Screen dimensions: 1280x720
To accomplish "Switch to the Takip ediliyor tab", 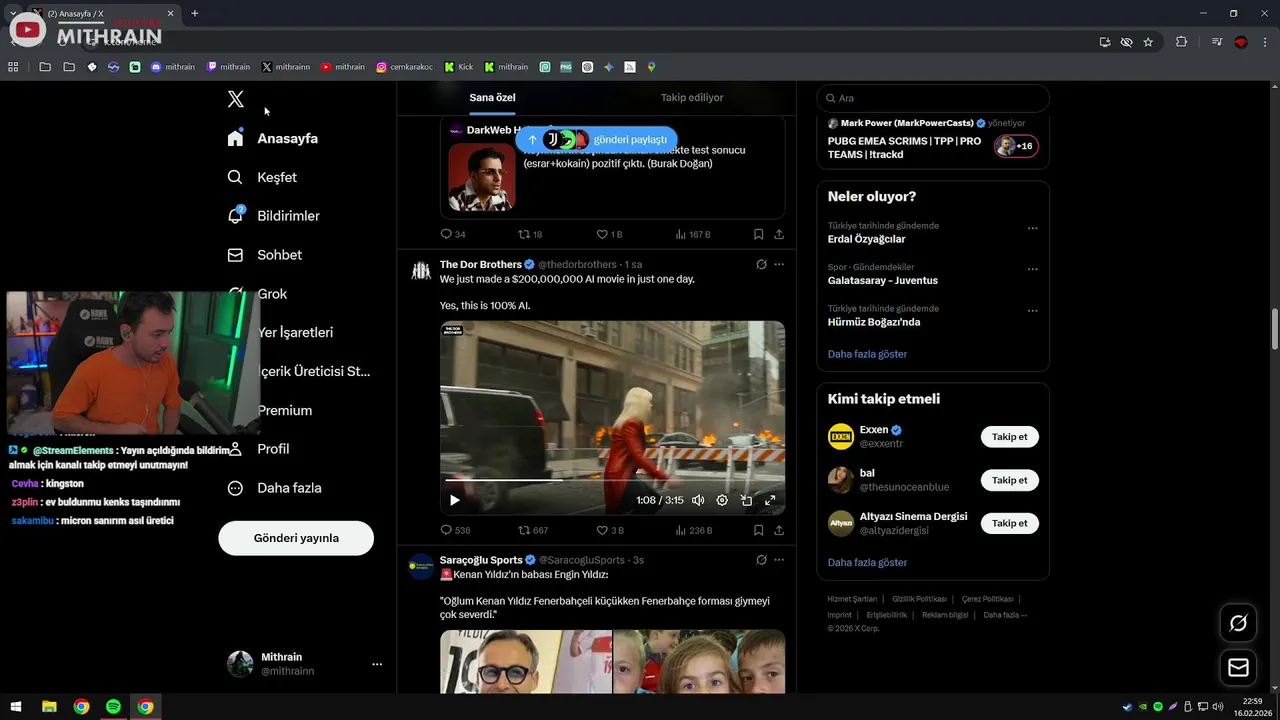I will pyautogui.click(x=692, y=98).
